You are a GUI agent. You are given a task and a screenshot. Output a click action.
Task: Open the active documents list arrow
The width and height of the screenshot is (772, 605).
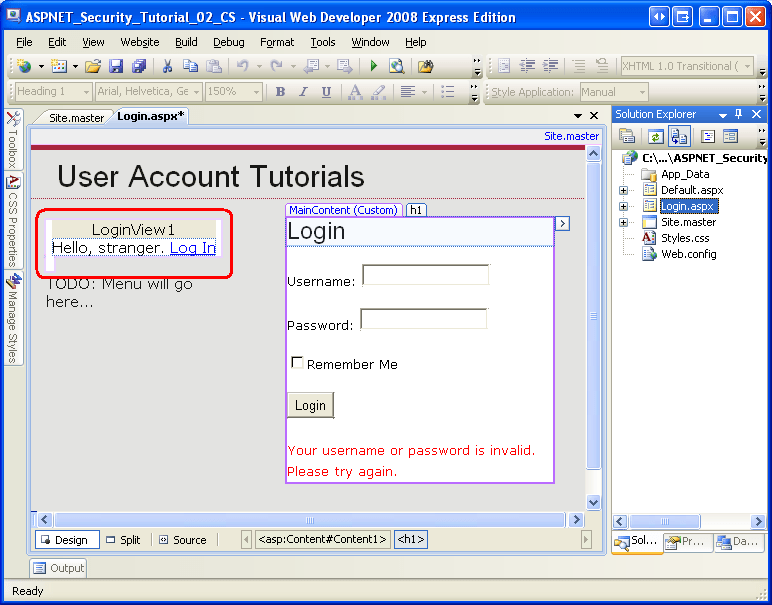coord(578,116)
